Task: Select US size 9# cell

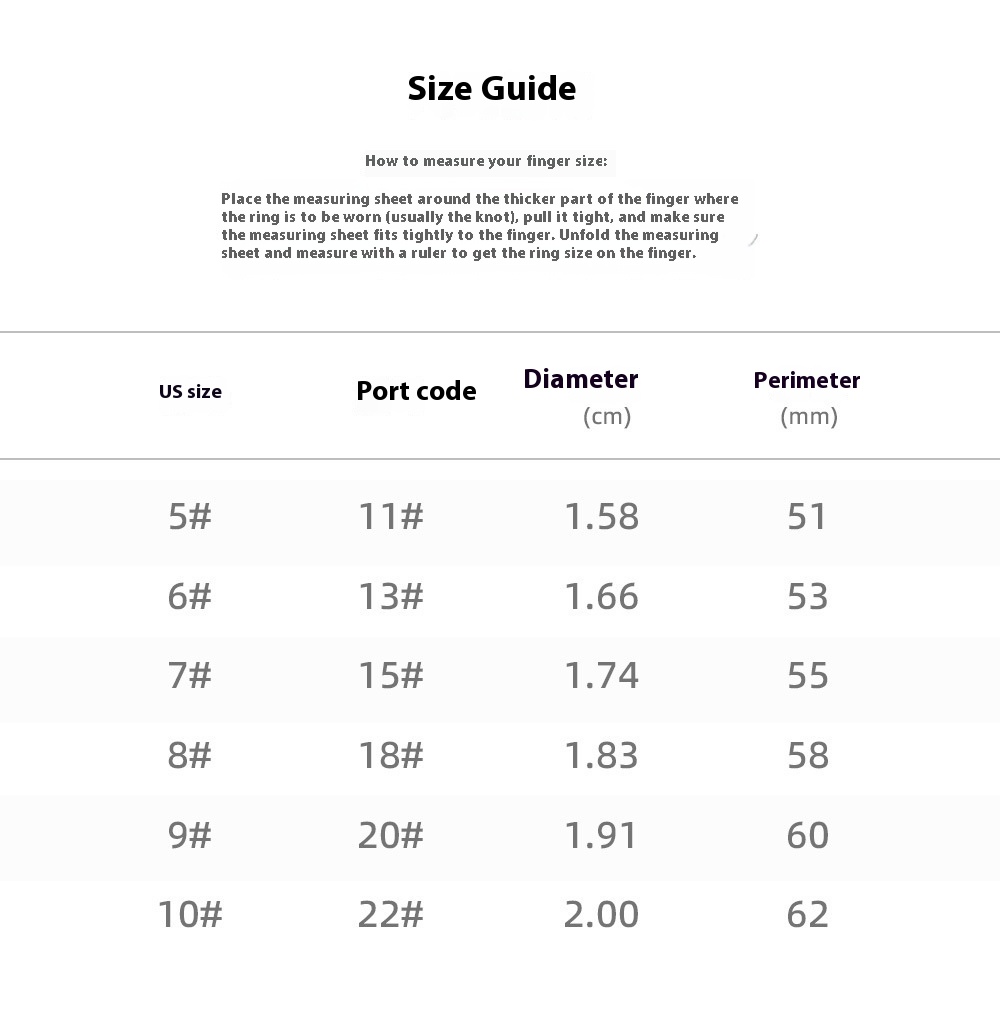Action: pos(190,835)
